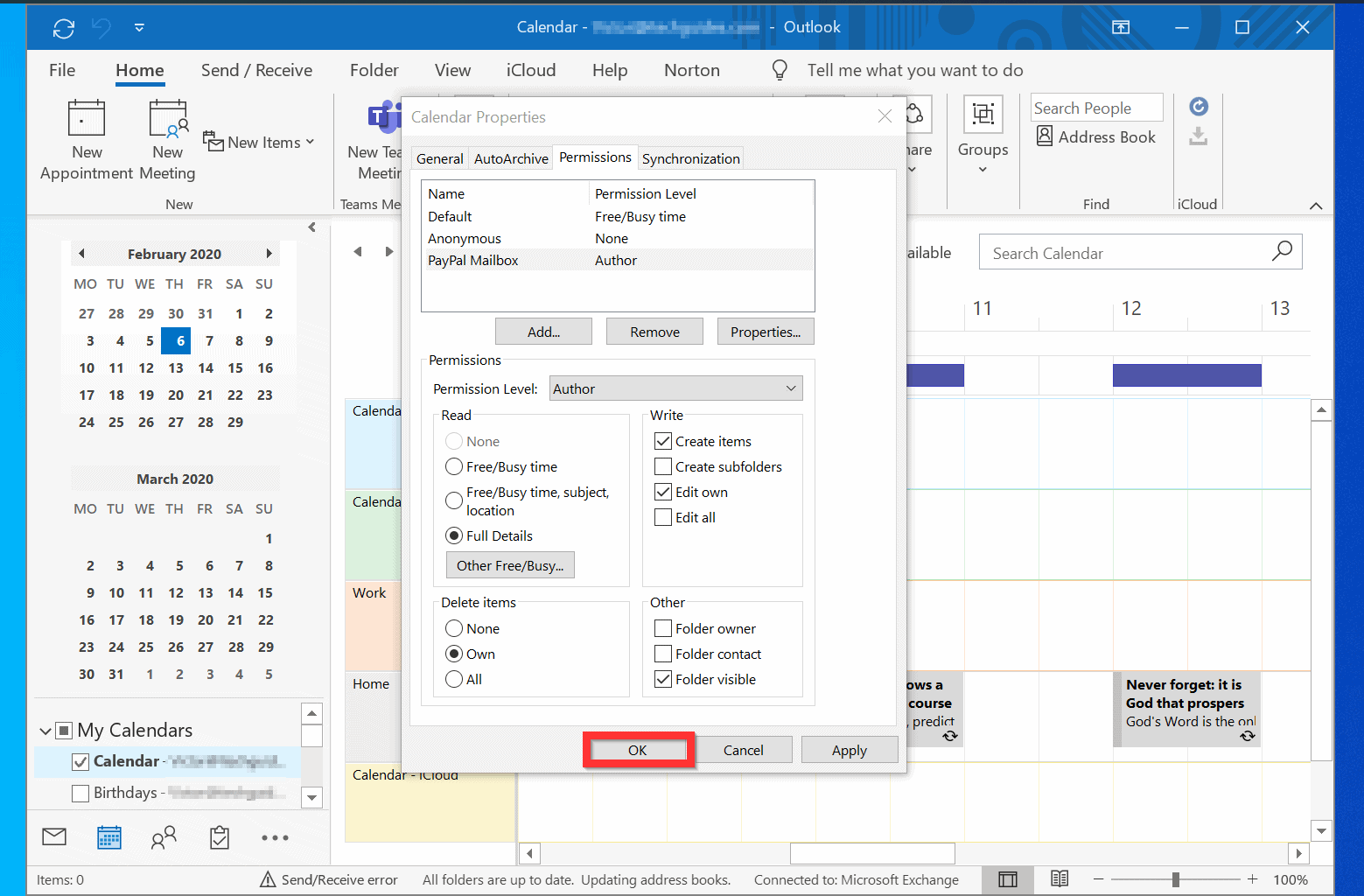The height and width of the screenshot is (896, 1364).
Task: Select the Free/Busy time radio option
Action: tap(454, 466)
